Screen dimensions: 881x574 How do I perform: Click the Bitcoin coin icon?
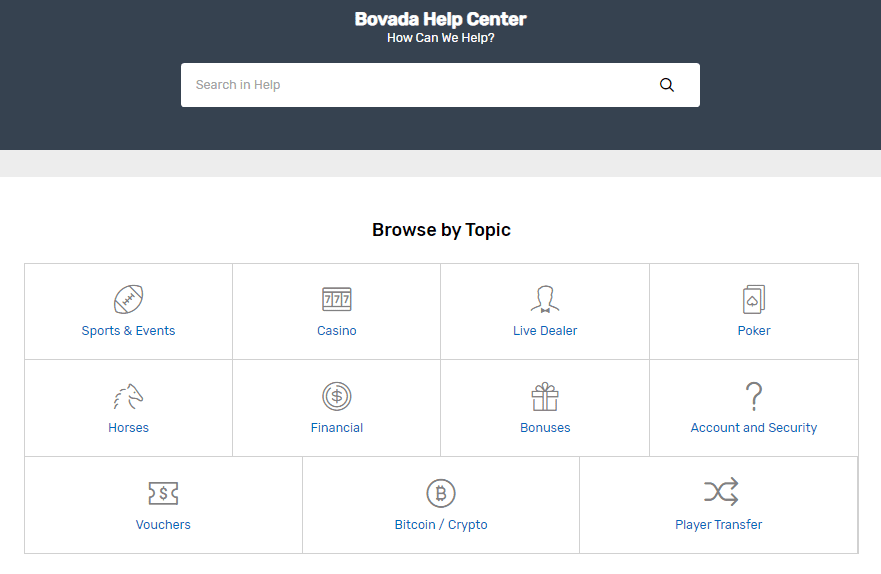pos(441,493)
